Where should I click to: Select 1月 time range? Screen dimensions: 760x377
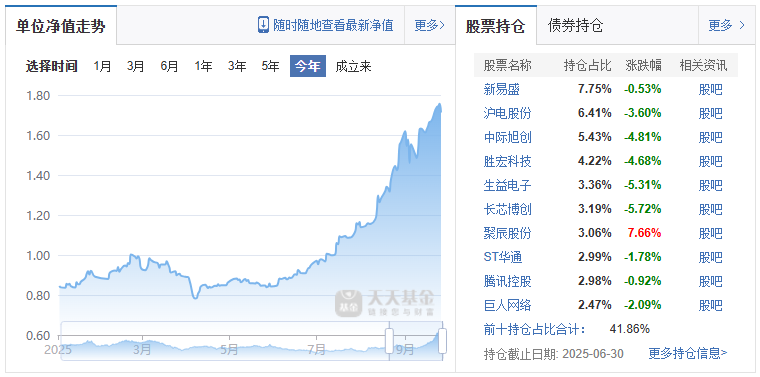102,66
